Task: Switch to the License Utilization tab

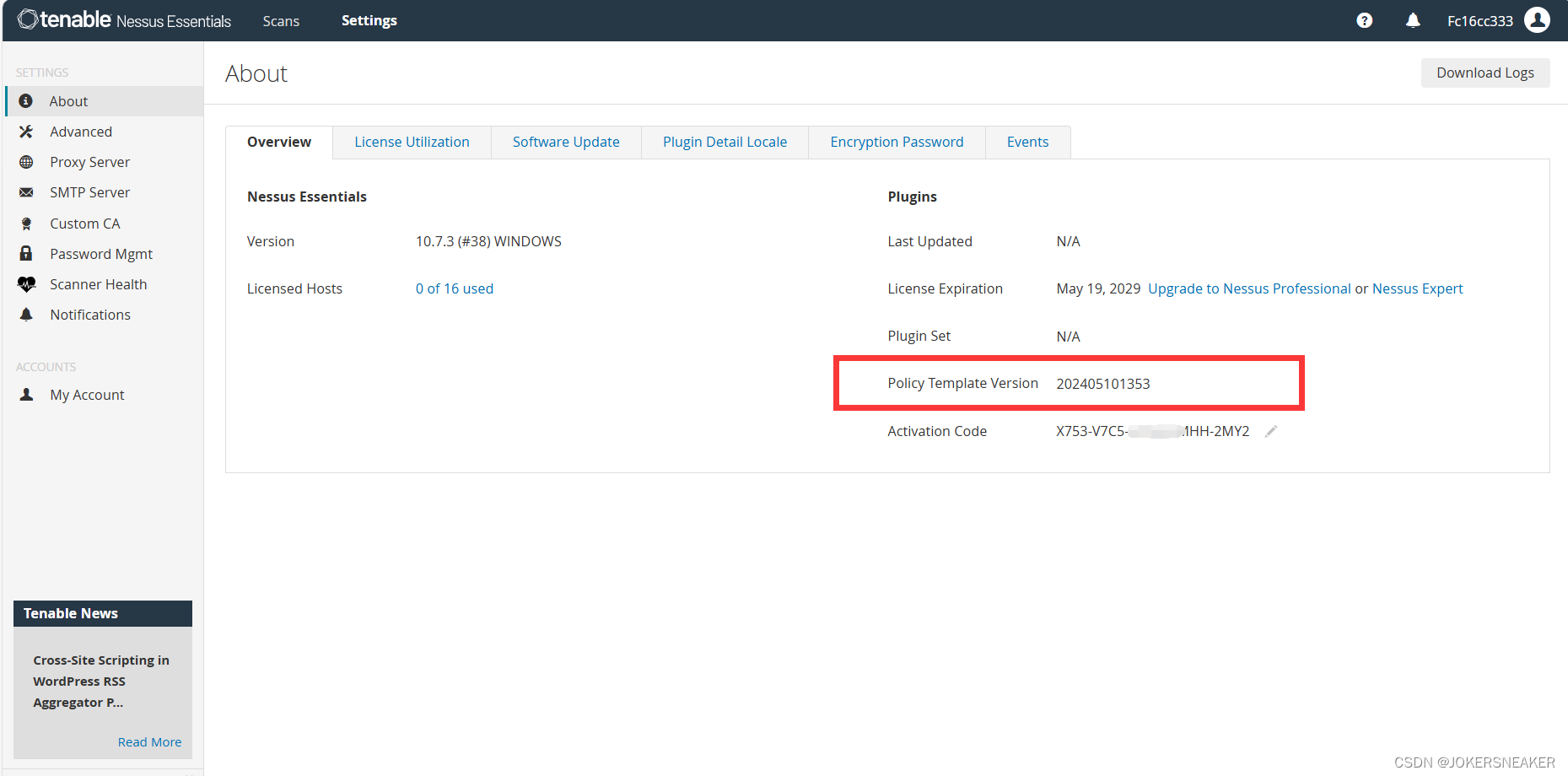Action: tap(412, 142)
